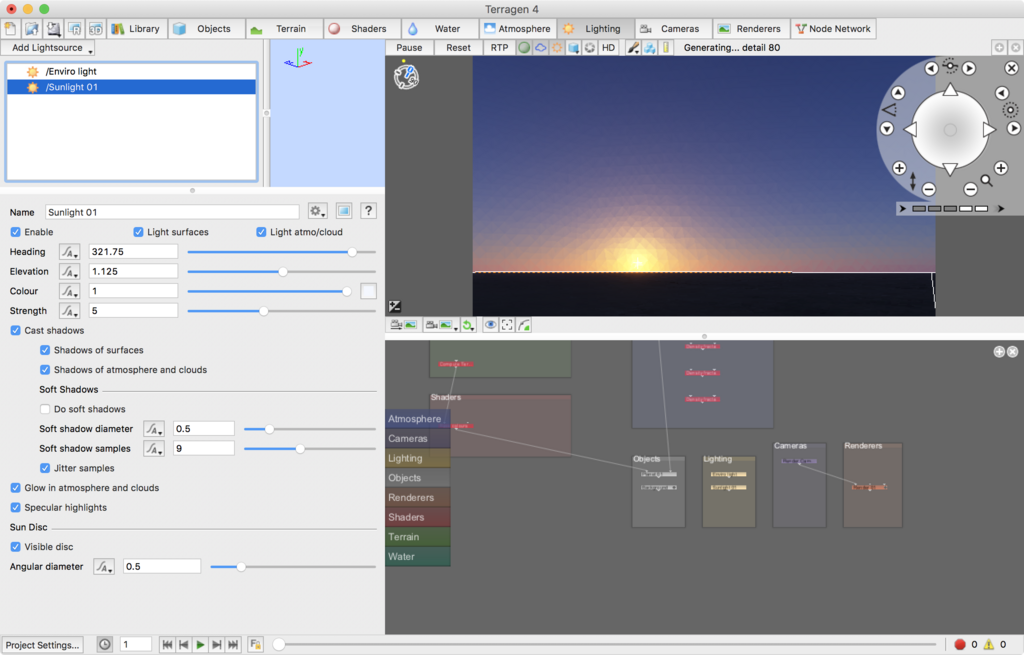
Task: Open the Heading animation dropdown button
Action: (69, 251)
